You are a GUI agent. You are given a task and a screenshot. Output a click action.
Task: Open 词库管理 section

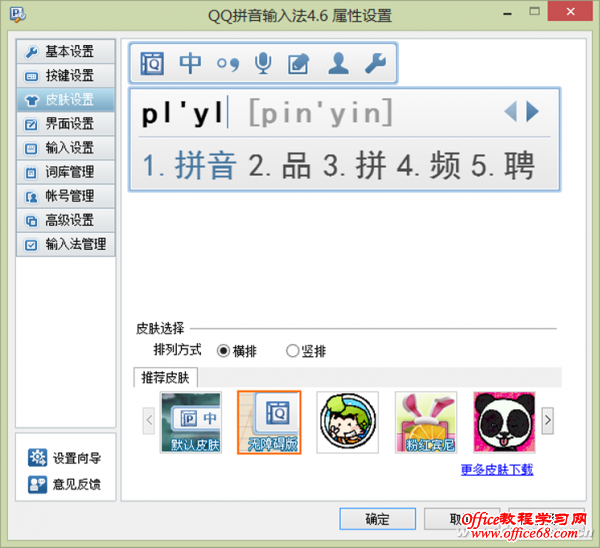click(x=65, y=172)
